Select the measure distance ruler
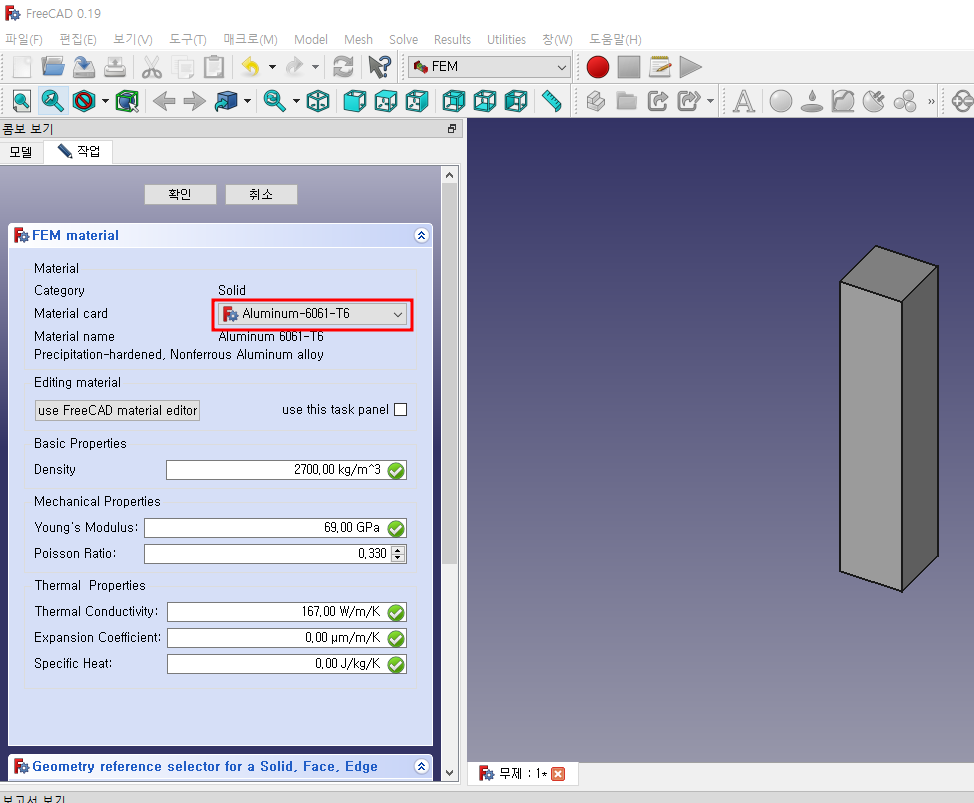The height and width of the screenshot is (803, 974). coord(552,101)
